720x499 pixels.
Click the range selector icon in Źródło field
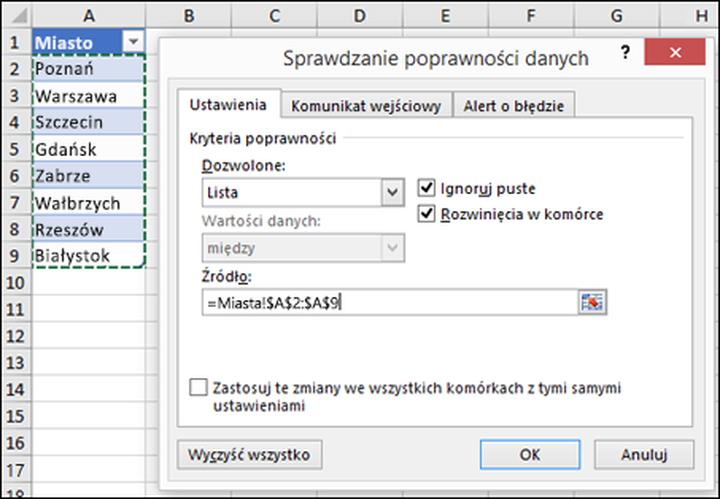[592, 303]
